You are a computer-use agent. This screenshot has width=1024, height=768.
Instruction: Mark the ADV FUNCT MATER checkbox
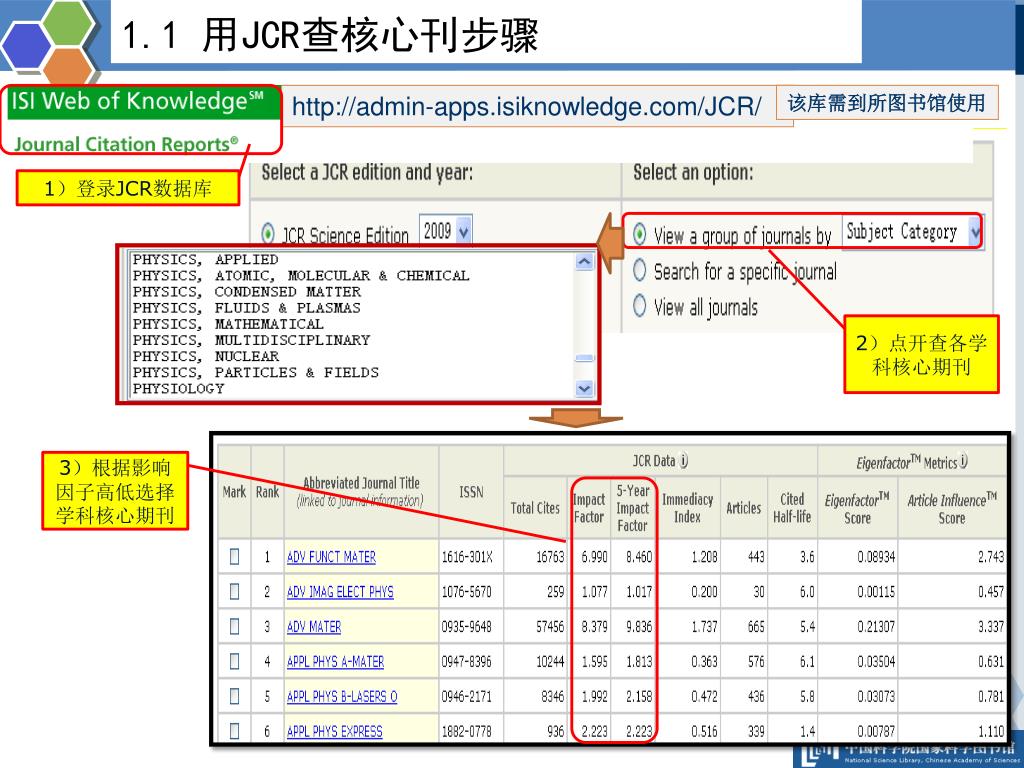coord(234,556)
